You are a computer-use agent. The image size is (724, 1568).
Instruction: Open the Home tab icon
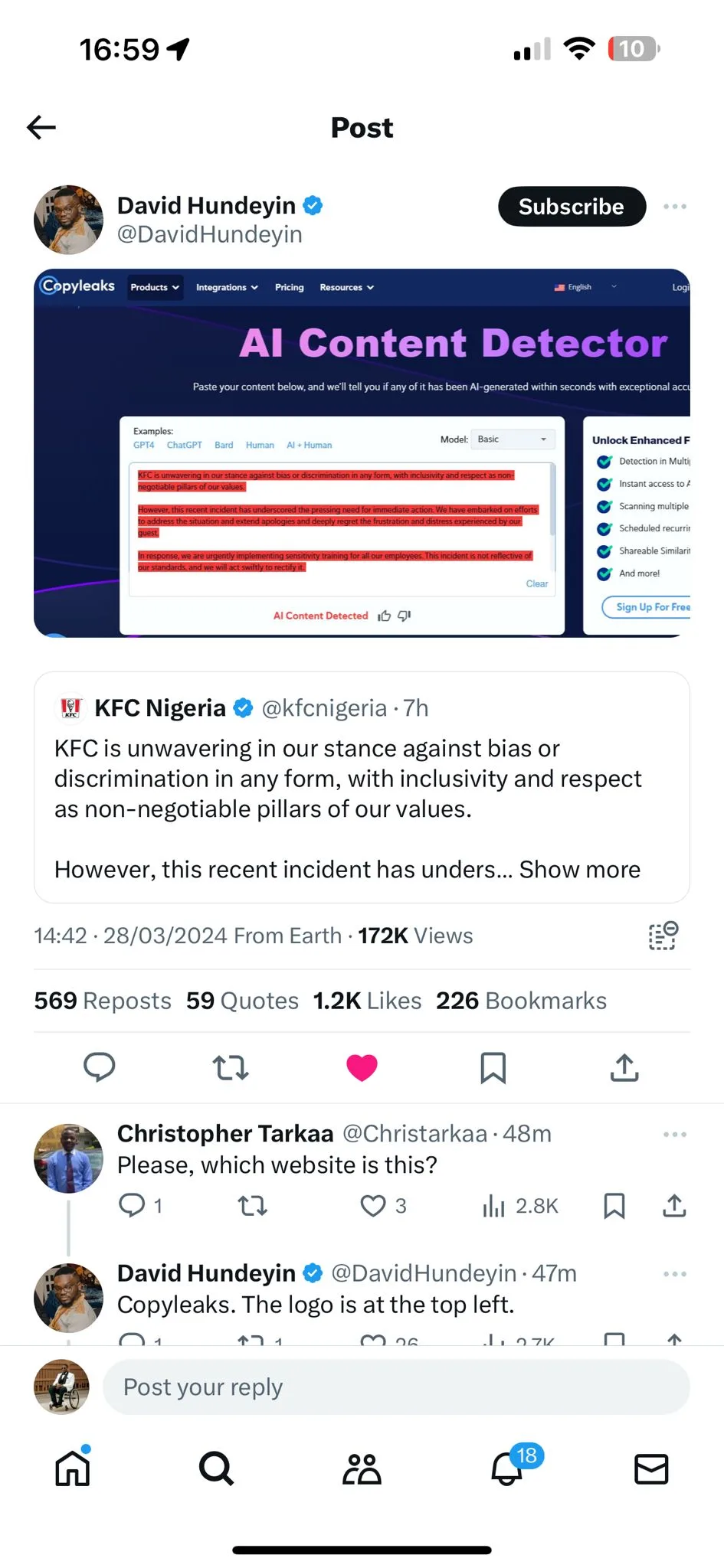point(73,1468)
